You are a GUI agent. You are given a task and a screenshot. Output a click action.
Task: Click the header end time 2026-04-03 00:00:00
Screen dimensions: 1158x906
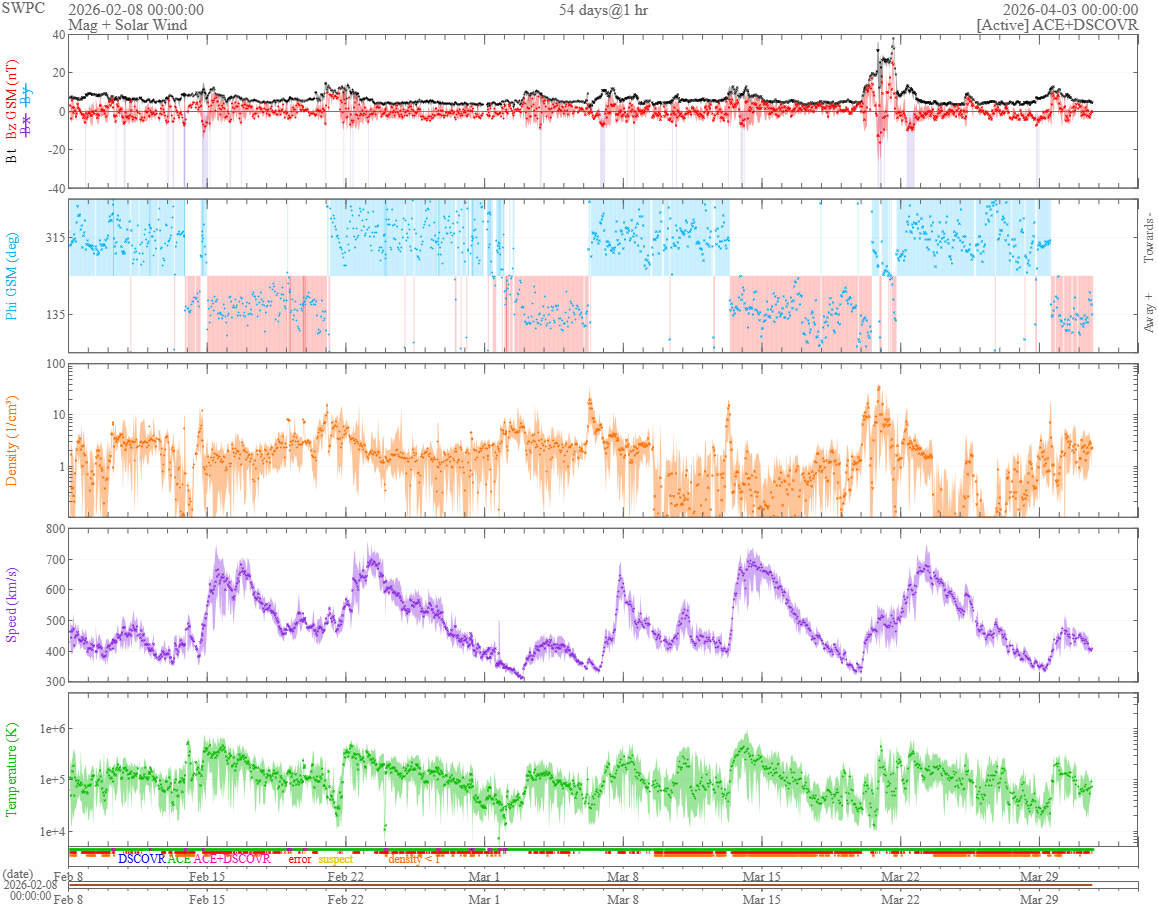[1070, 10]
